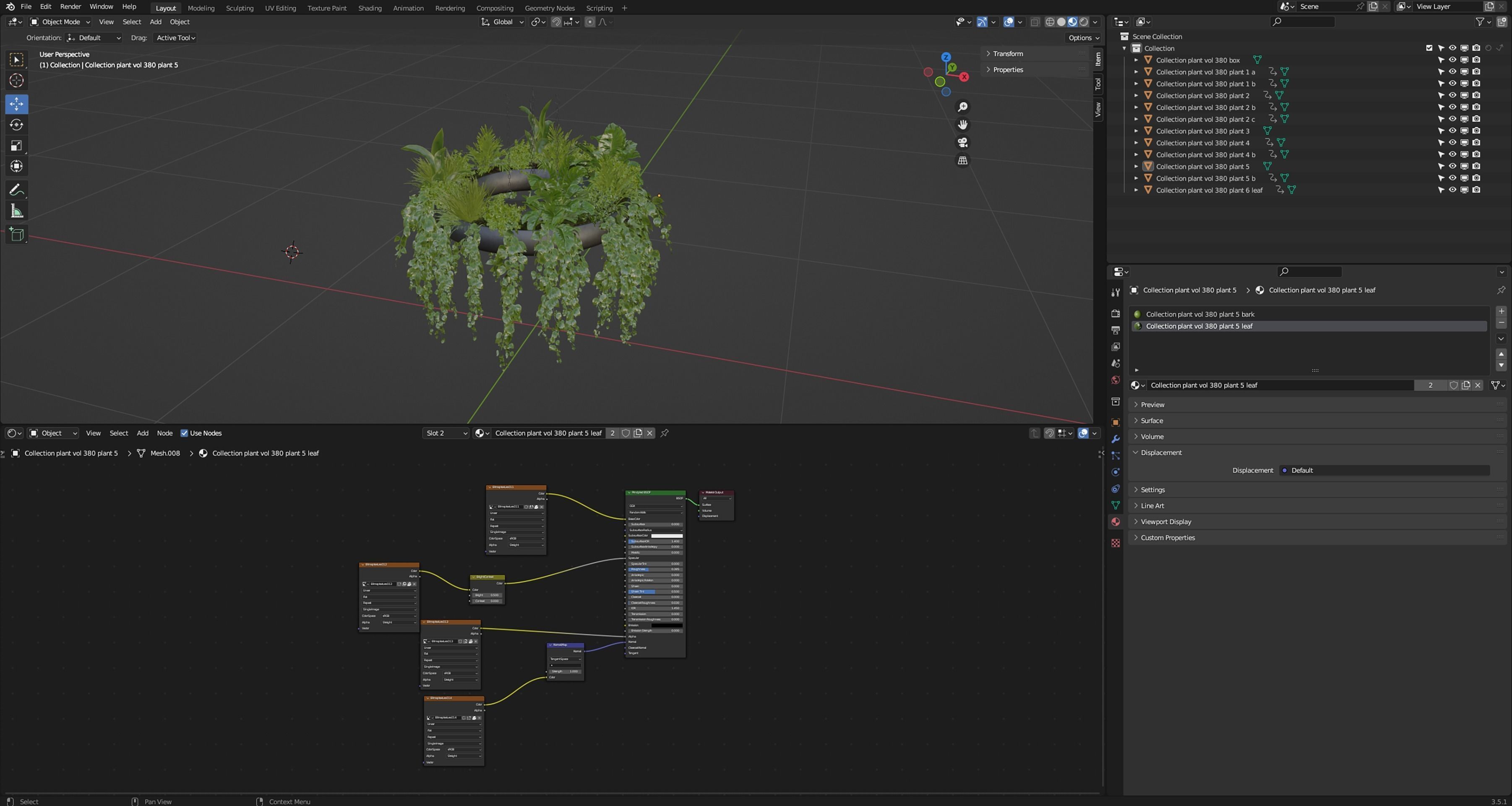Click the pan view hand icon
Screen dimensions: 1512x806
(x=962, y=125)
